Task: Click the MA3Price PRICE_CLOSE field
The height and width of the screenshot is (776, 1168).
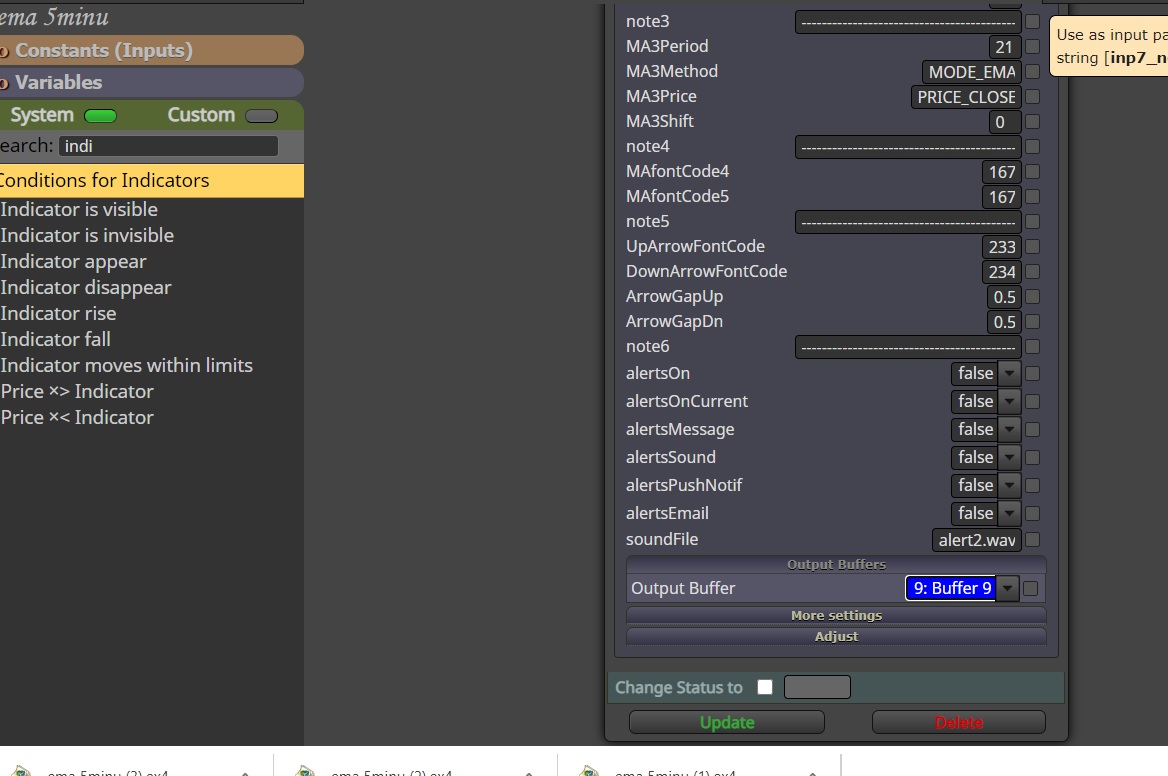Action: (x=966, y=97)
